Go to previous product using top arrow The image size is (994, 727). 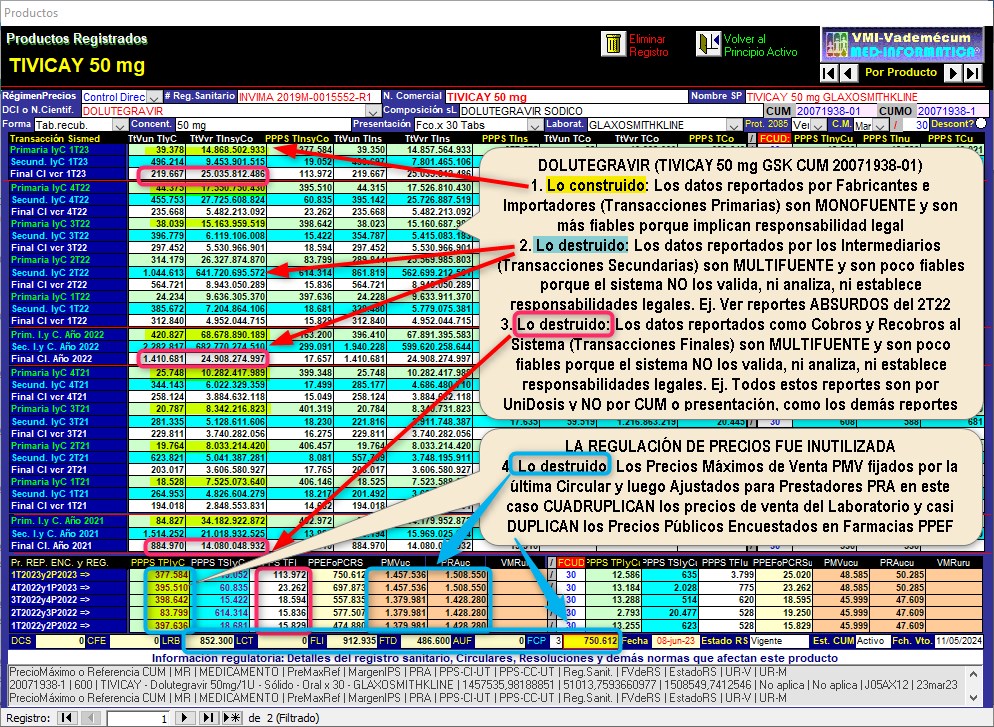(x=848, y=73)
